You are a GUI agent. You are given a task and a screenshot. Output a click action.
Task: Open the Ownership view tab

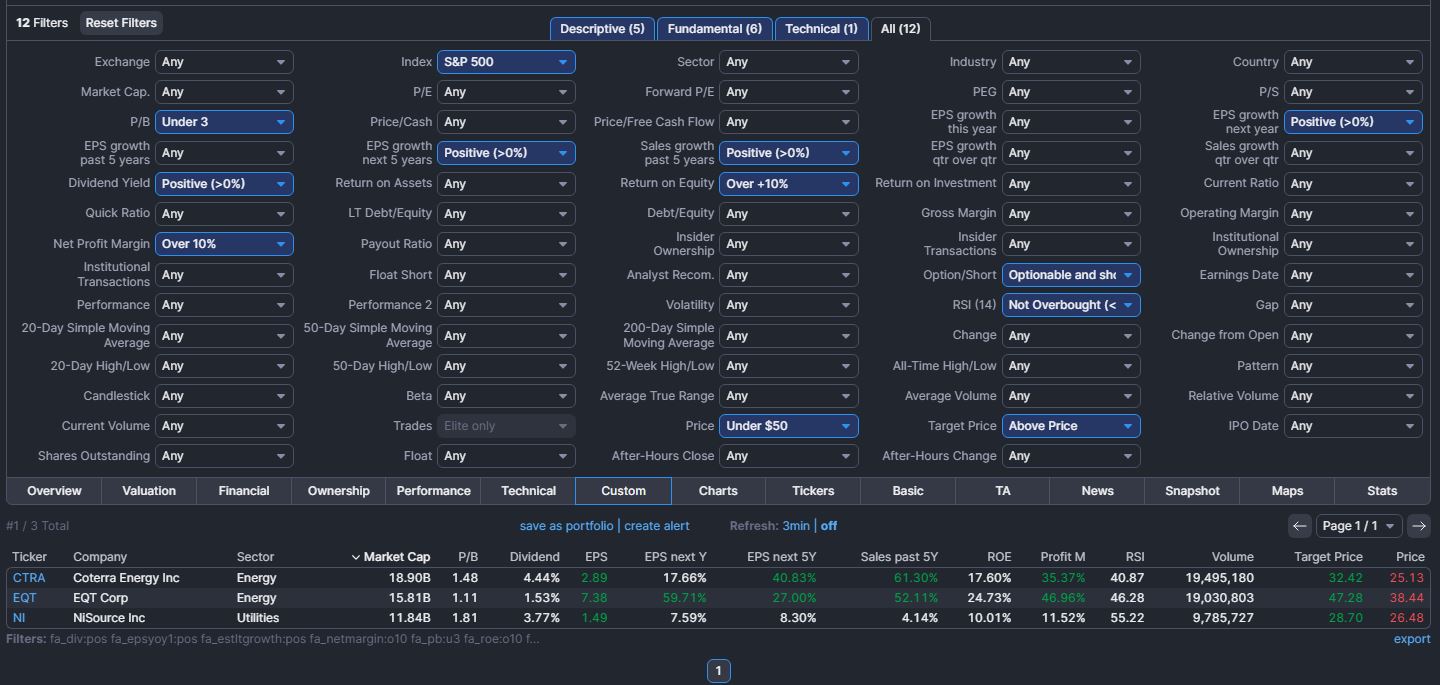[x=338, y=491]
